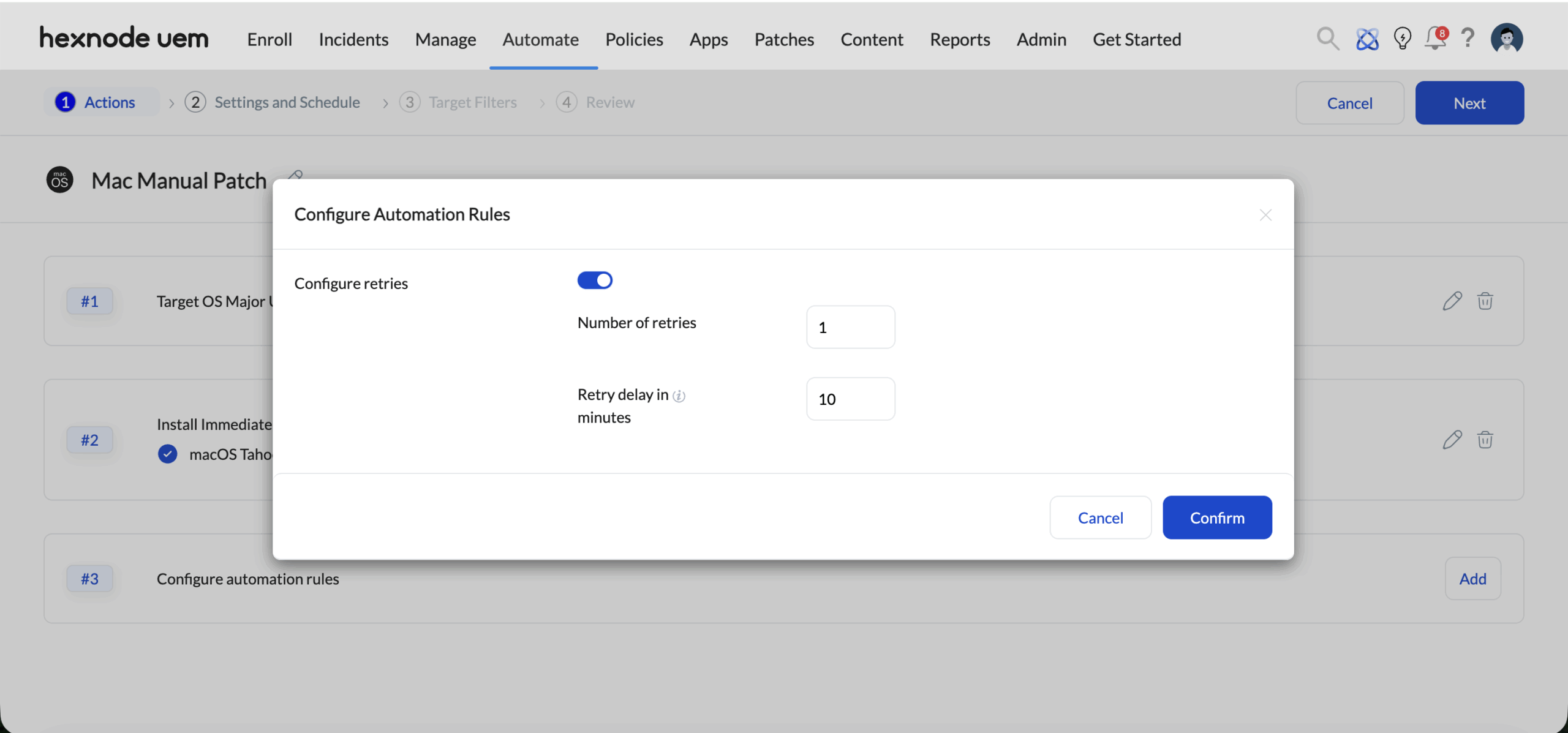Open the Get Started menu
The width and height of the screenshot is (1568, 733).
[1137, 39]
